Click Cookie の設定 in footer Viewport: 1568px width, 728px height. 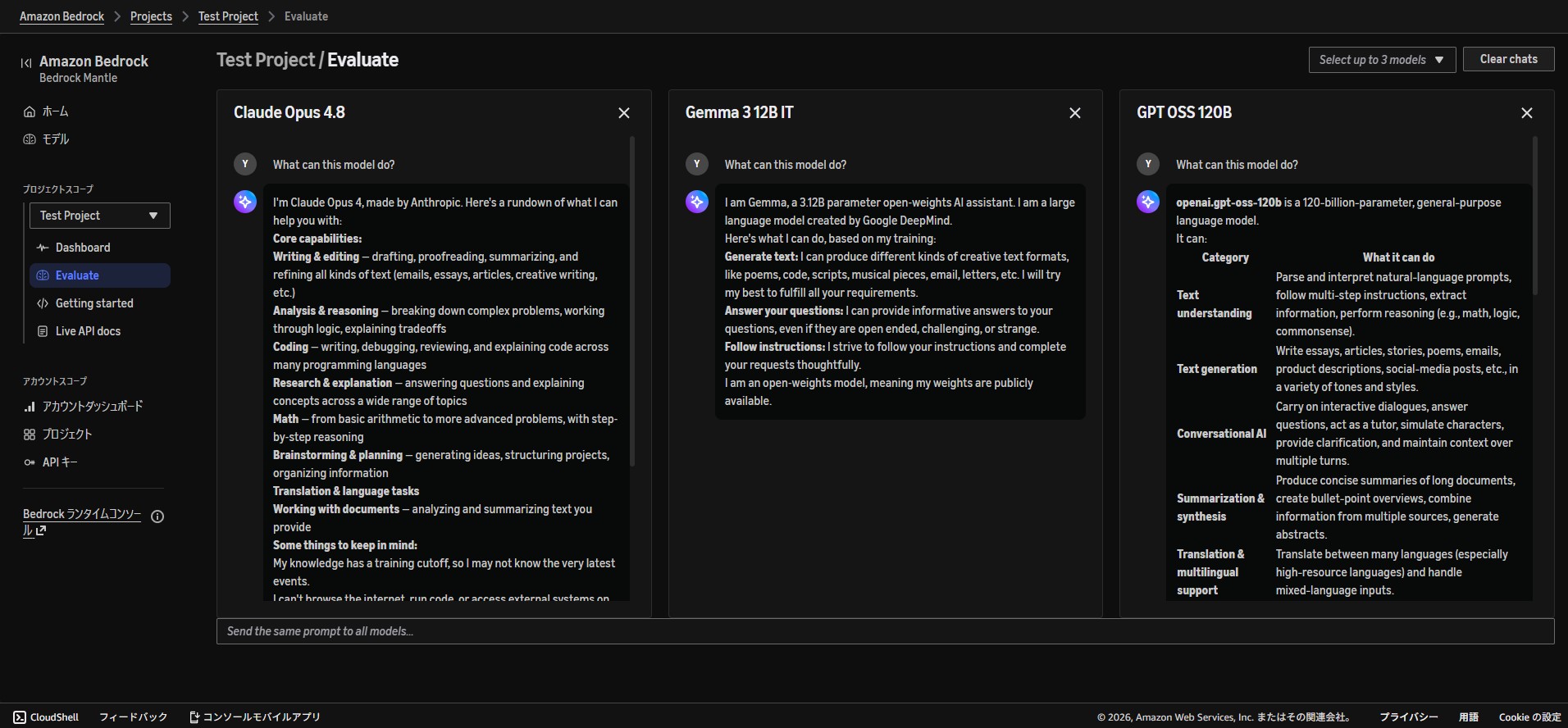tap(1529, 717)
